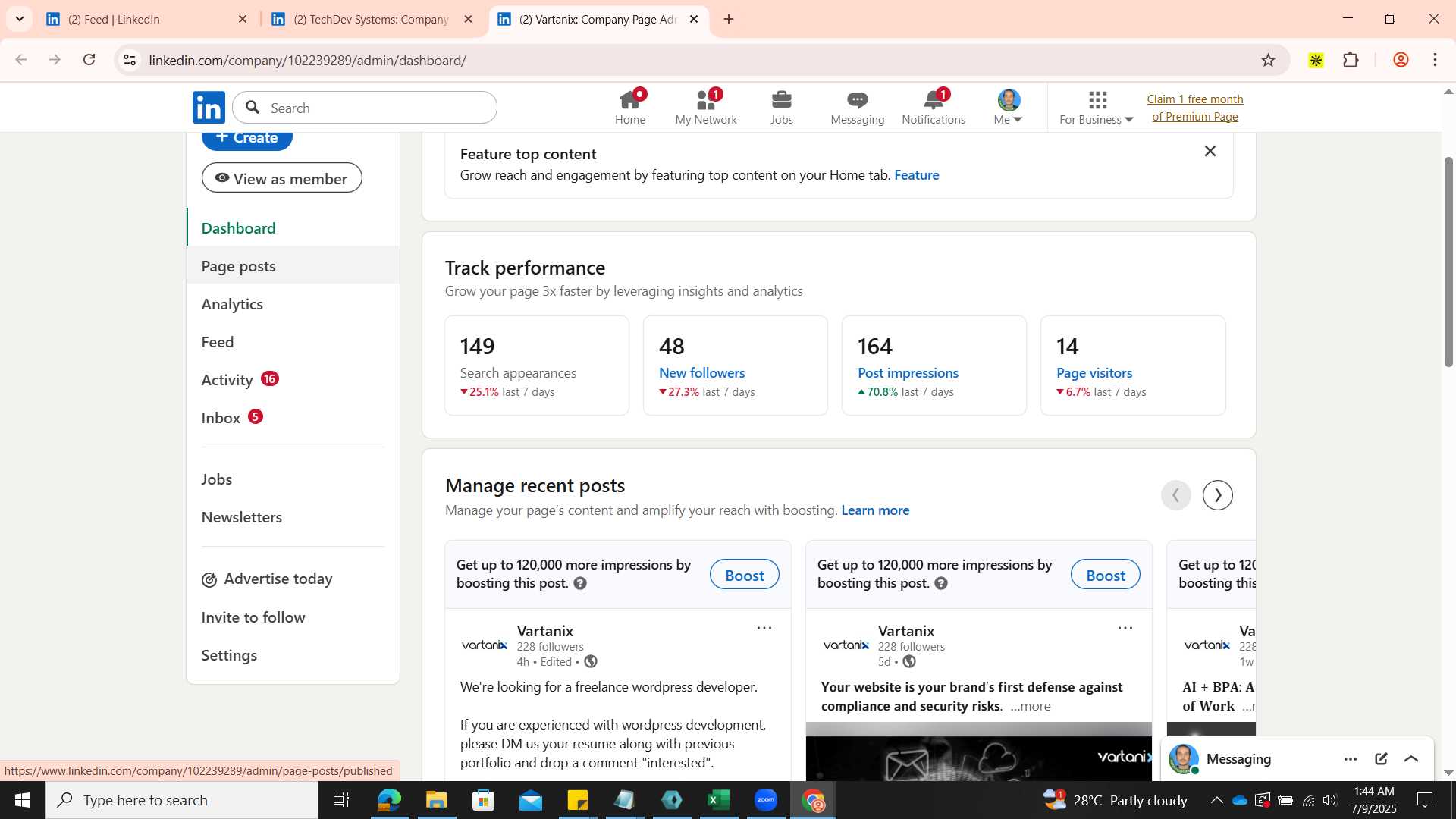The width and height of the screenshot is (1456, 819).
Task: Open browser extensions puzzle icon
Action: (x=1351, y=60)
